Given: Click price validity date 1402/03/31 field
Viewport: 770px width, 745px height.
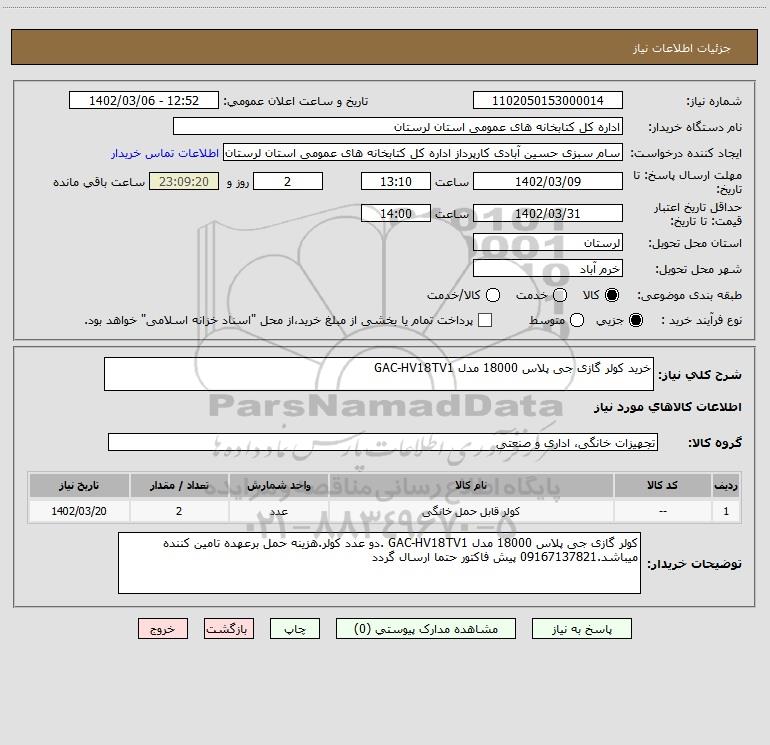Looking at the screenshot, I should pos(548,213).
